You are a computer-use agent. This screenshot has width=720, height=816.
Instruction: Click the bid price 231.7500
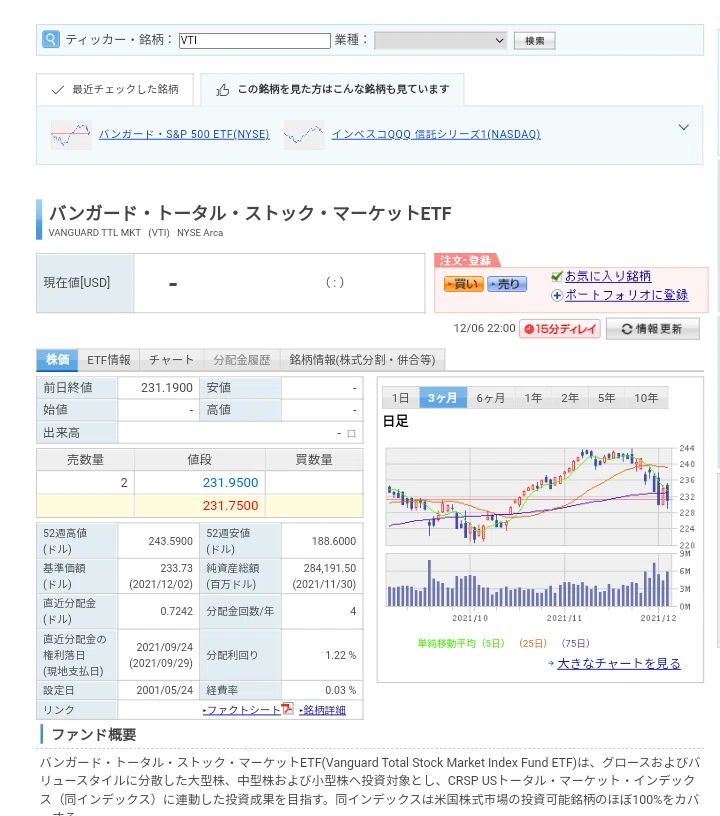coord(230,505)
